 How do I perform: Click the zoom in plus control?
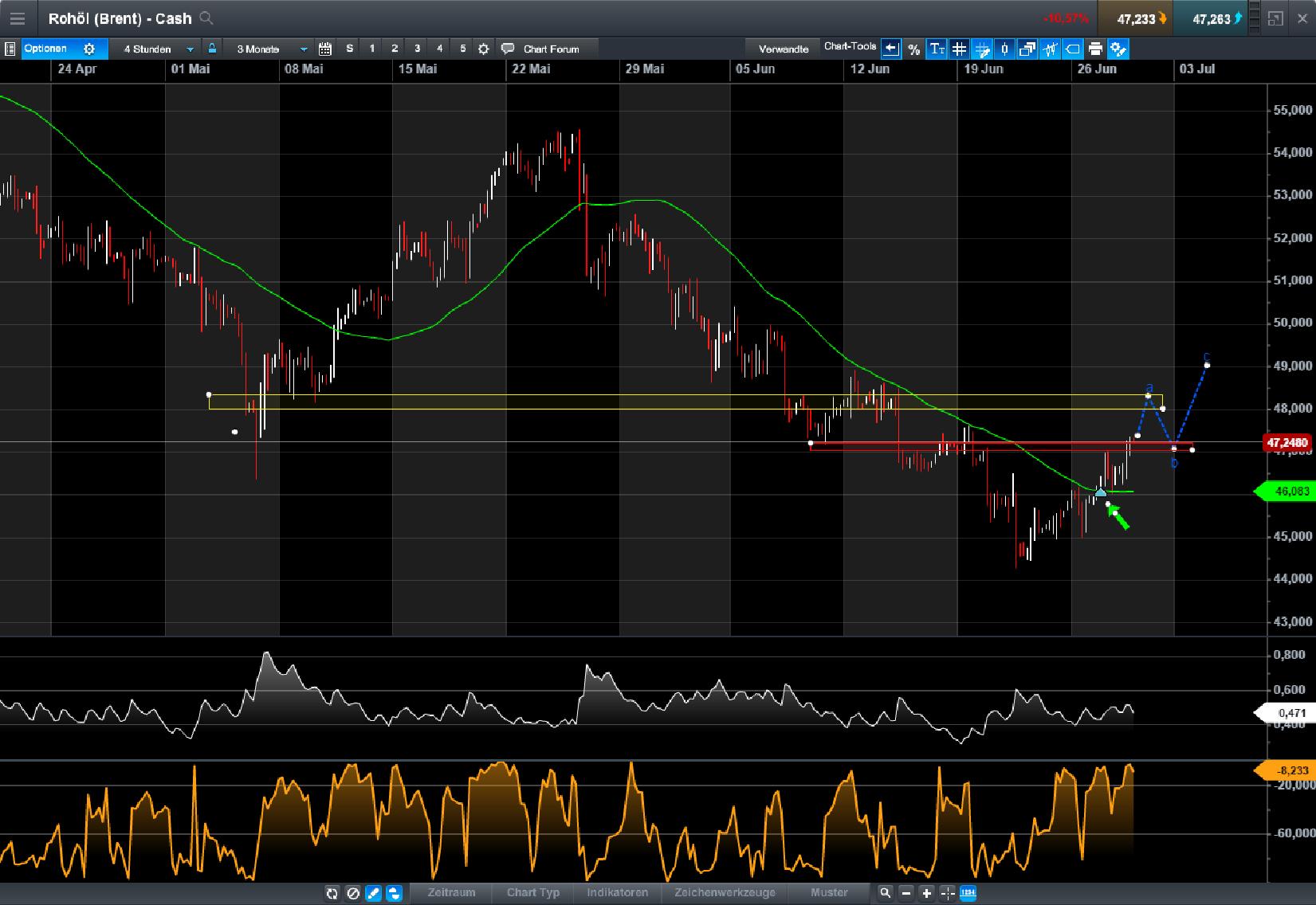[926, 893]
